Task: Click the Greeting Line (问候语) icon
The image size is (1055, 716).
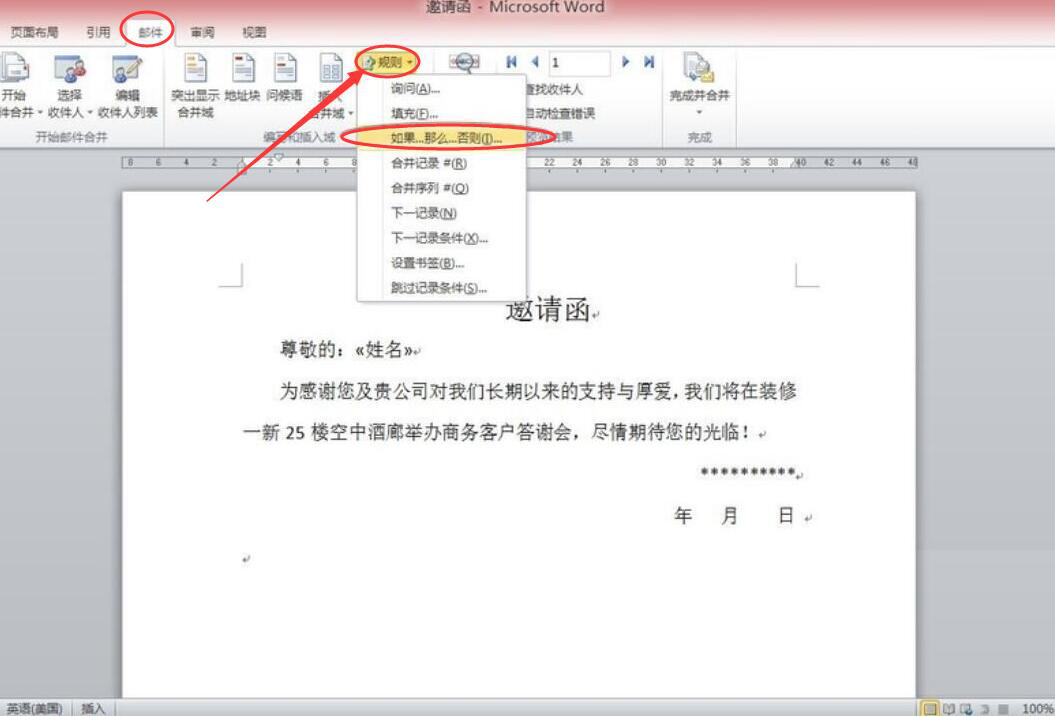Action: [x=285, y=69]
